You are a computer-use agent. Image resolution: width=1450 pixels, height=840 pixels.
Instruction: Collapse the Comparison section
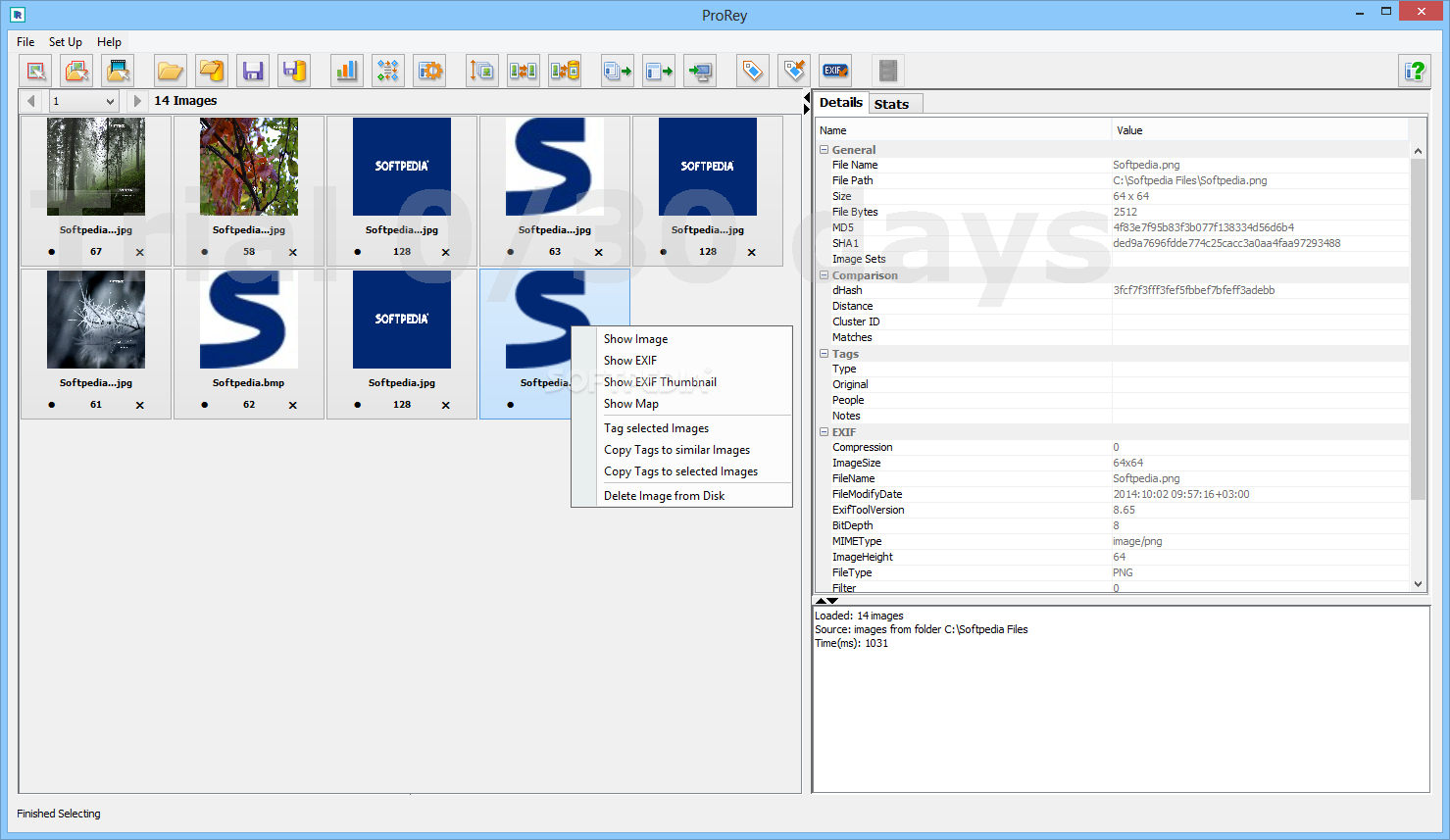tap(824, 275)
